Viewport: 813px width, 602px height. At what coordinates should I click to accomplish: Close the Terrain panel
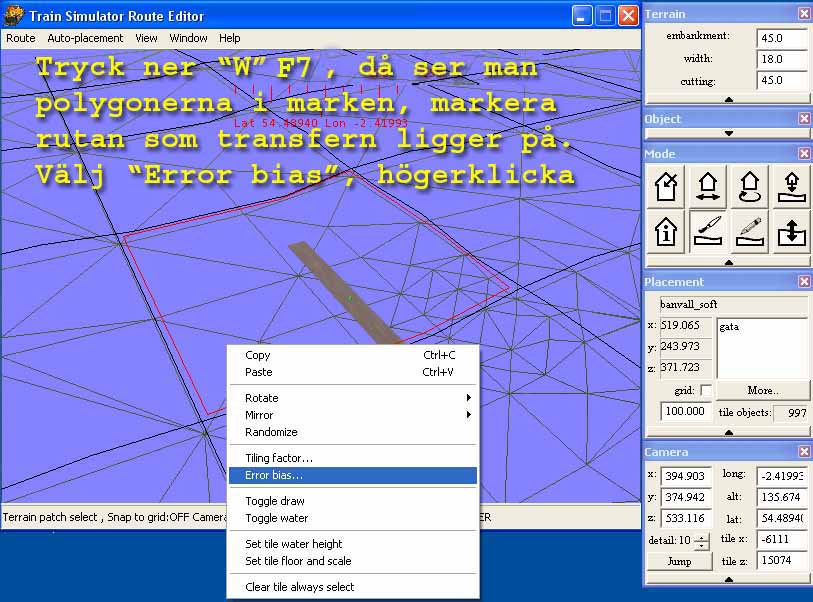pos(804,14)
